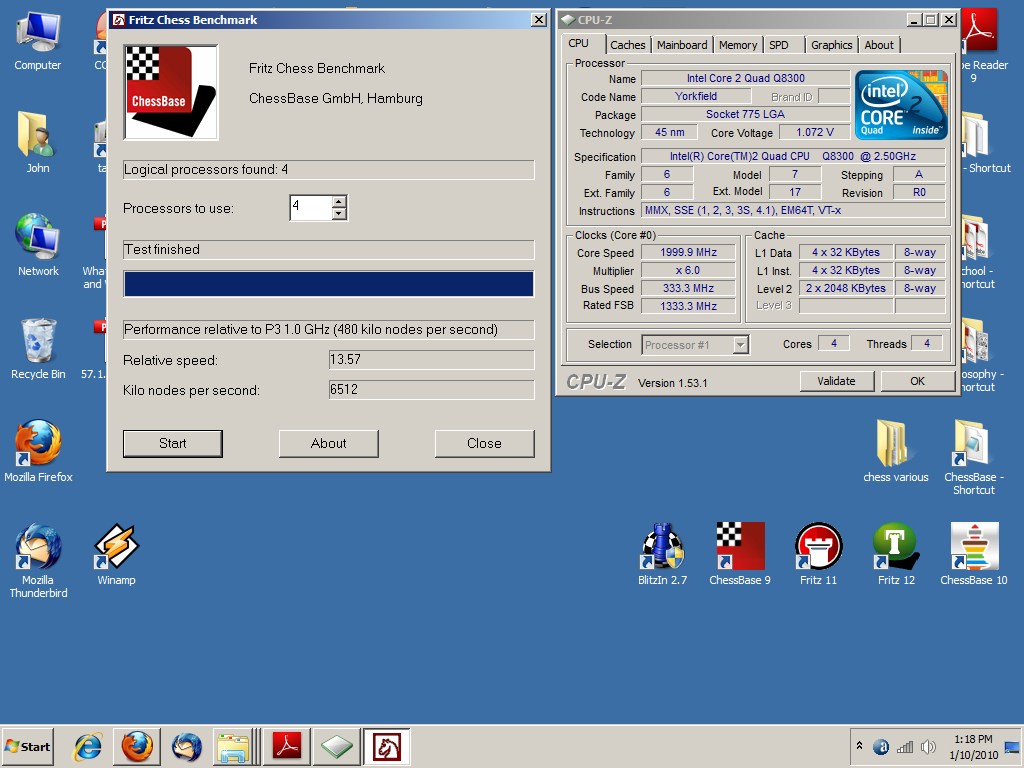The image size is (1024, 768).
Task: Decrease the processors-to-use spinner value
Action: [338, 214]
